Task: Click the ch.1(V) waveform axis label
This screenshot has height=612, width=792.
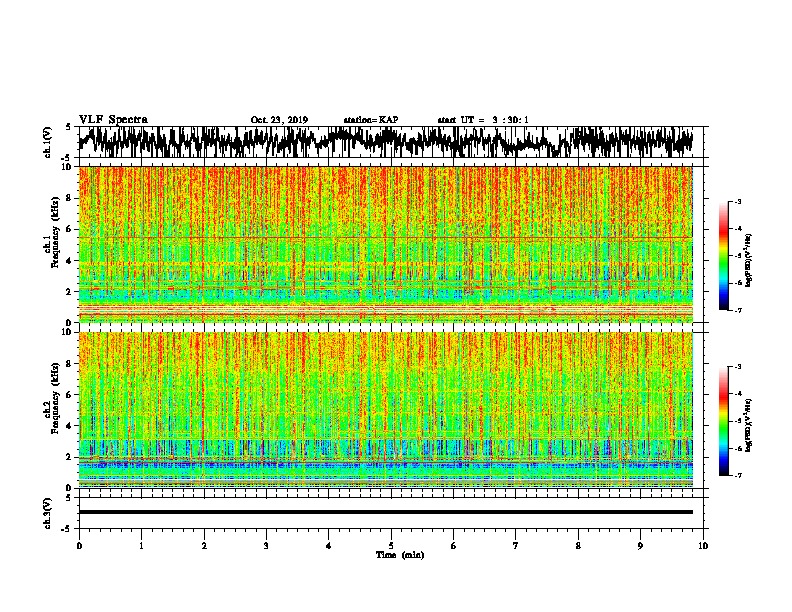Action: [48, 142]
